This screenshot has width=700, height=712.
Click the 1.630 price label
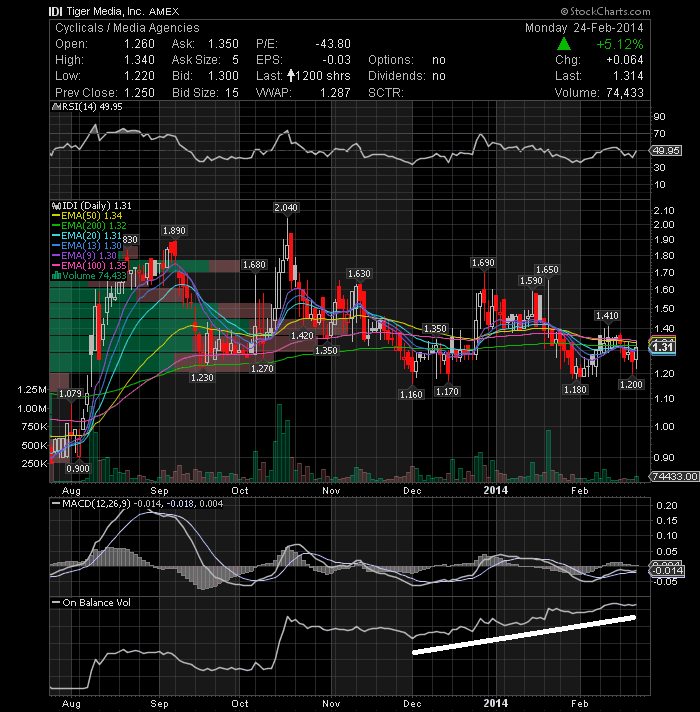pos(359,274)
